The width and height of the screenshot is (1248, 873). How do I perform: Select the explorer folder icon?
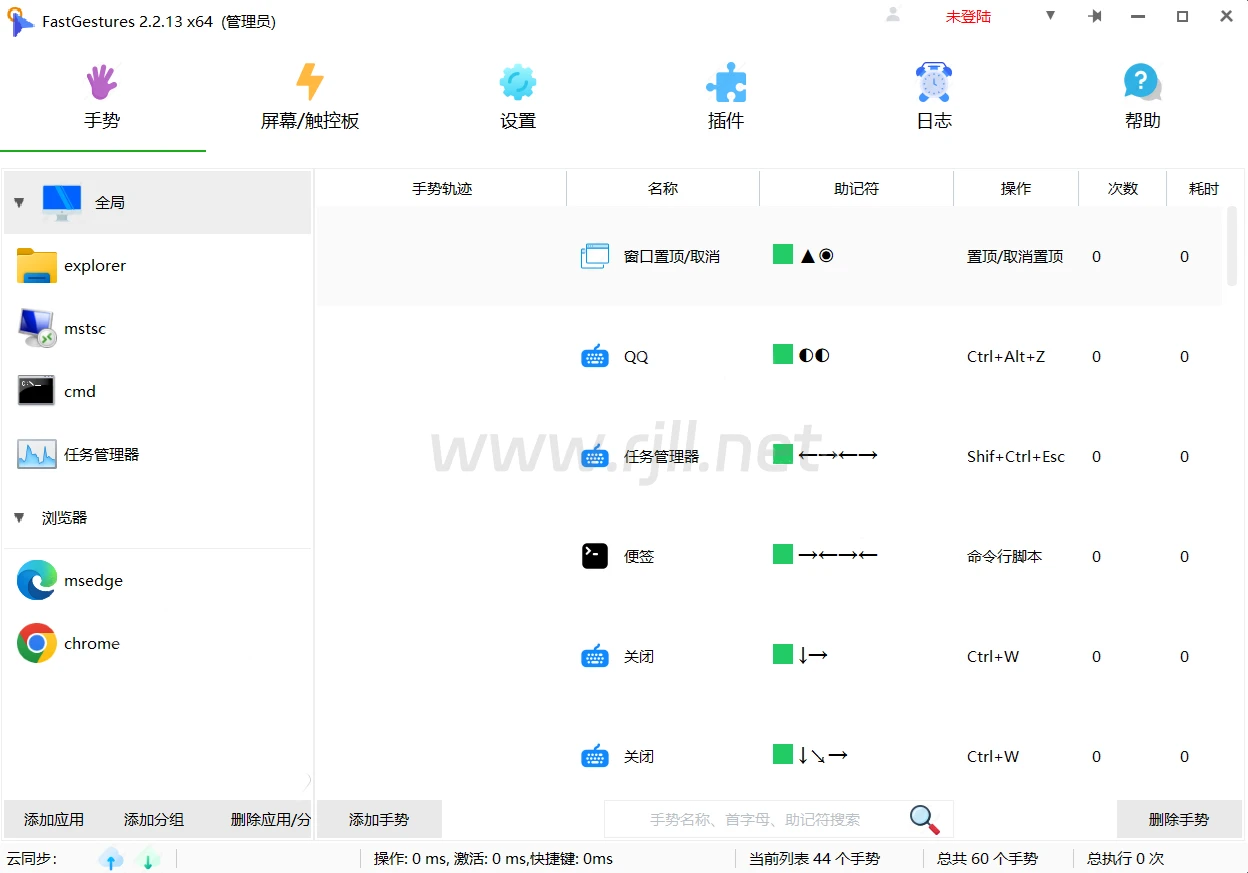(x=37, y=265)
